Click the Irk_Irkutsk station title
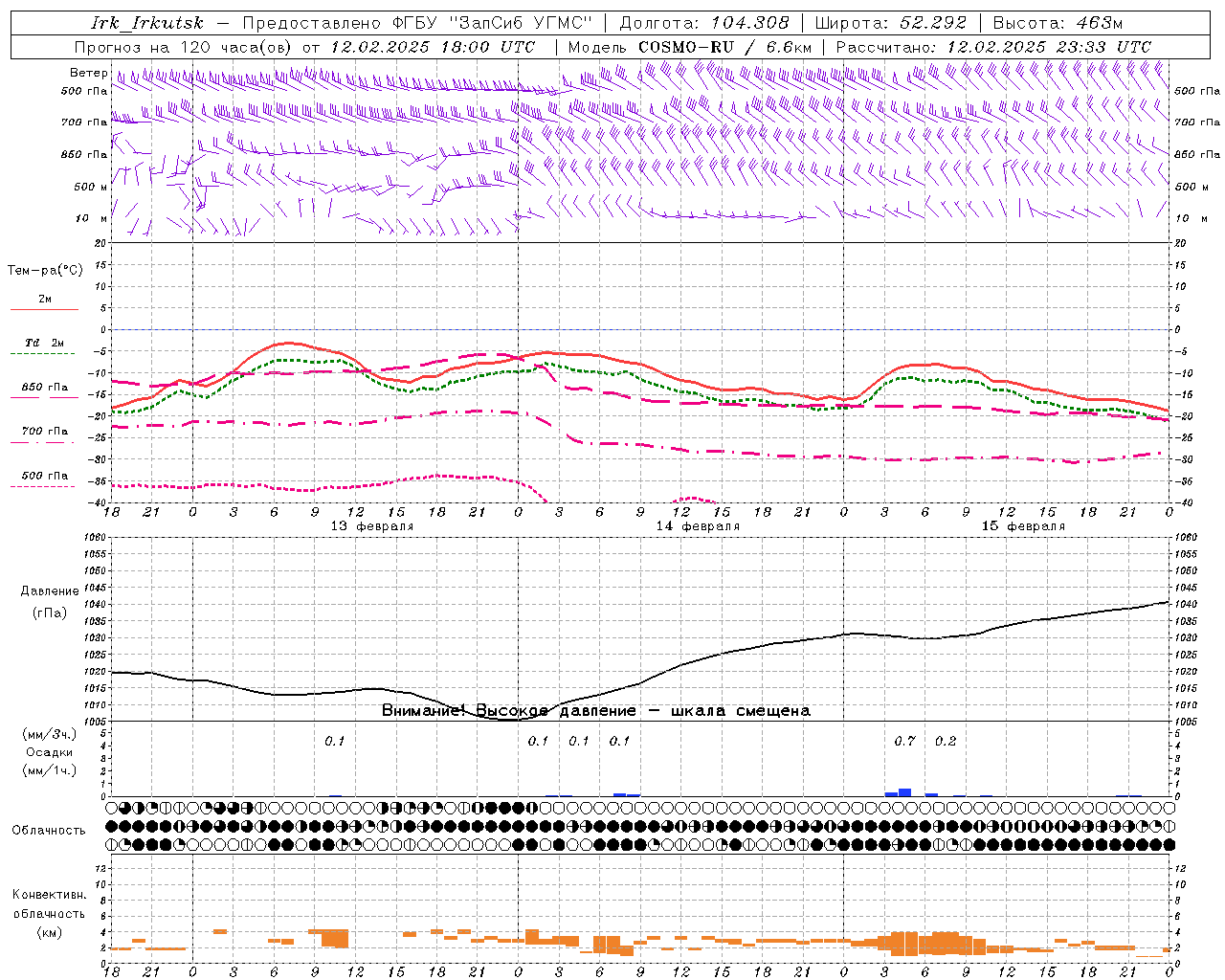Viewport: 1225px width, 980px height. coord(147,23)
